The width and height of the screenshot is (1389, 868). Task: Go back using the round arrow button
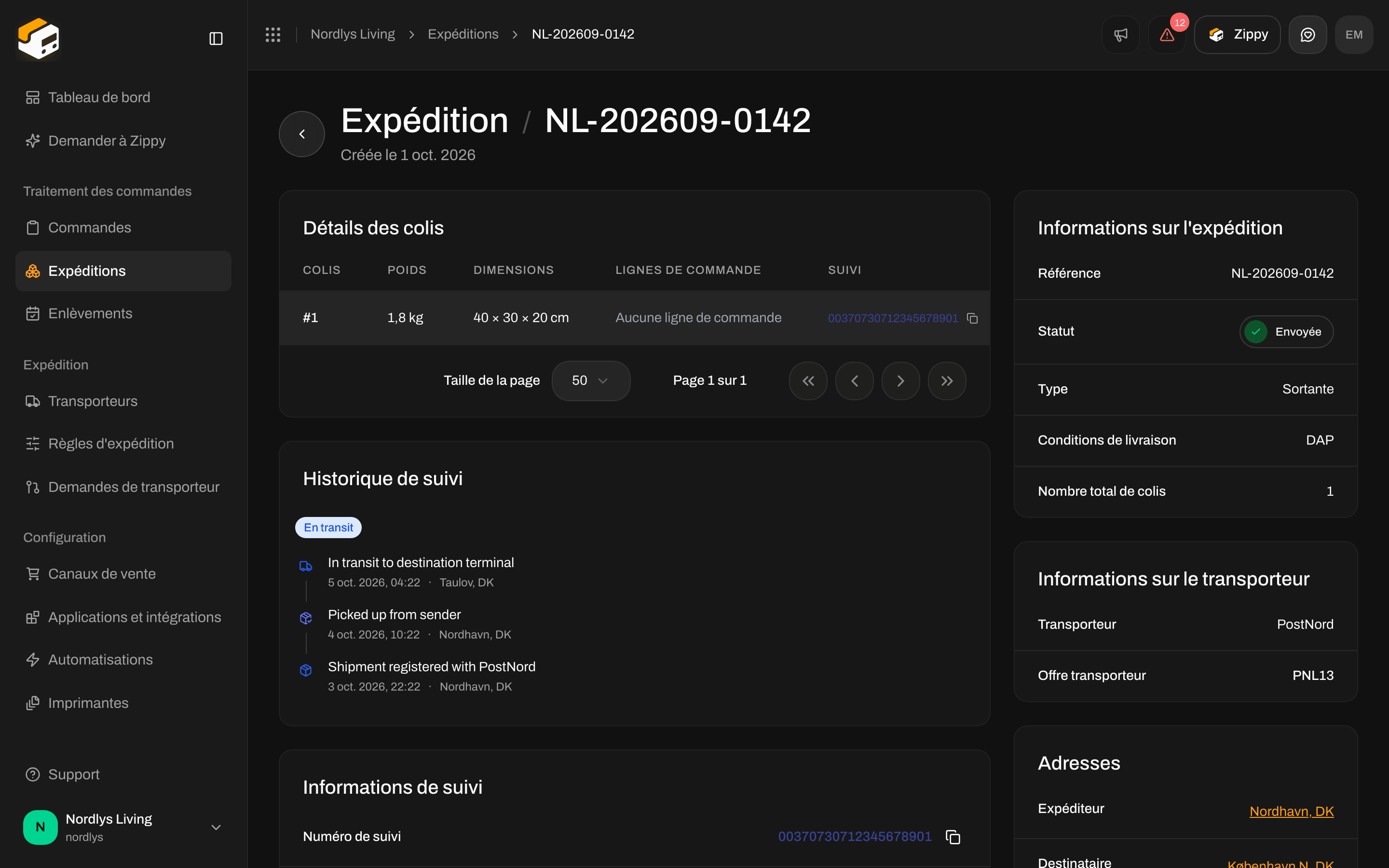click(302, 134)
